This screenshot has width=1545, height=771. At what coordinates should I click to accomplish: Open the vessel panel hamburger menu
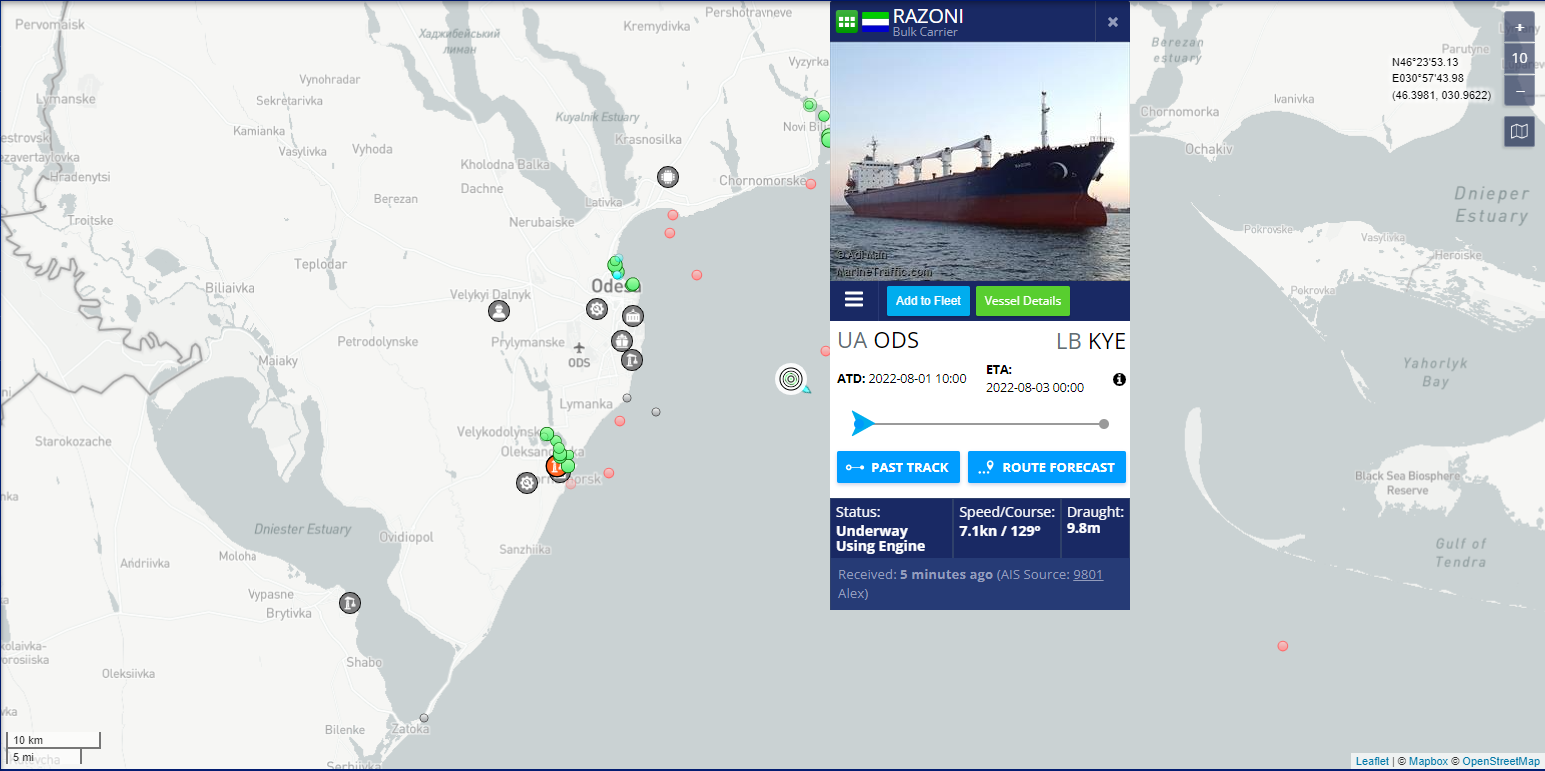tap(853, 300)
